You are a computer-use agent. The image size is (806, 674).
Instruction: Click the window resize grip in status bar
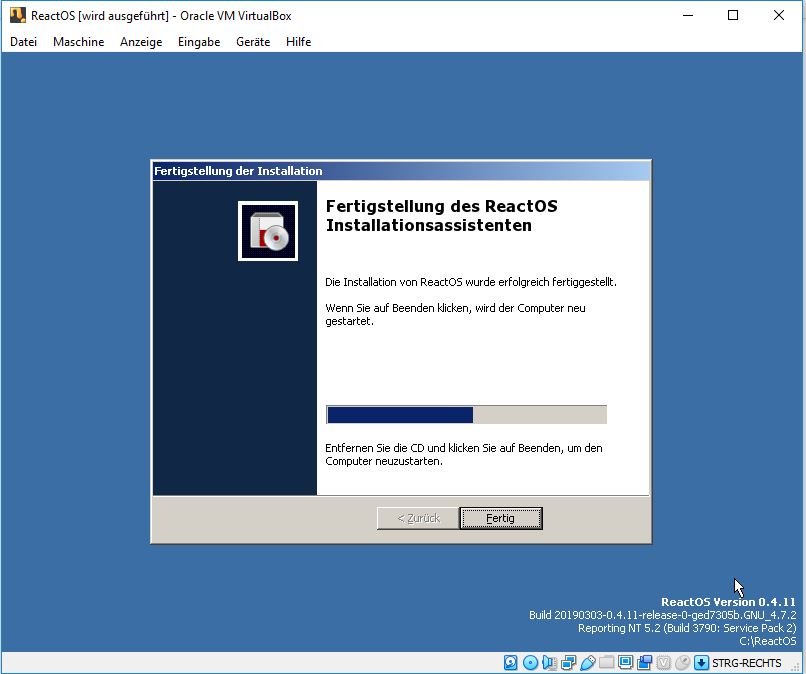pos(796,667)
